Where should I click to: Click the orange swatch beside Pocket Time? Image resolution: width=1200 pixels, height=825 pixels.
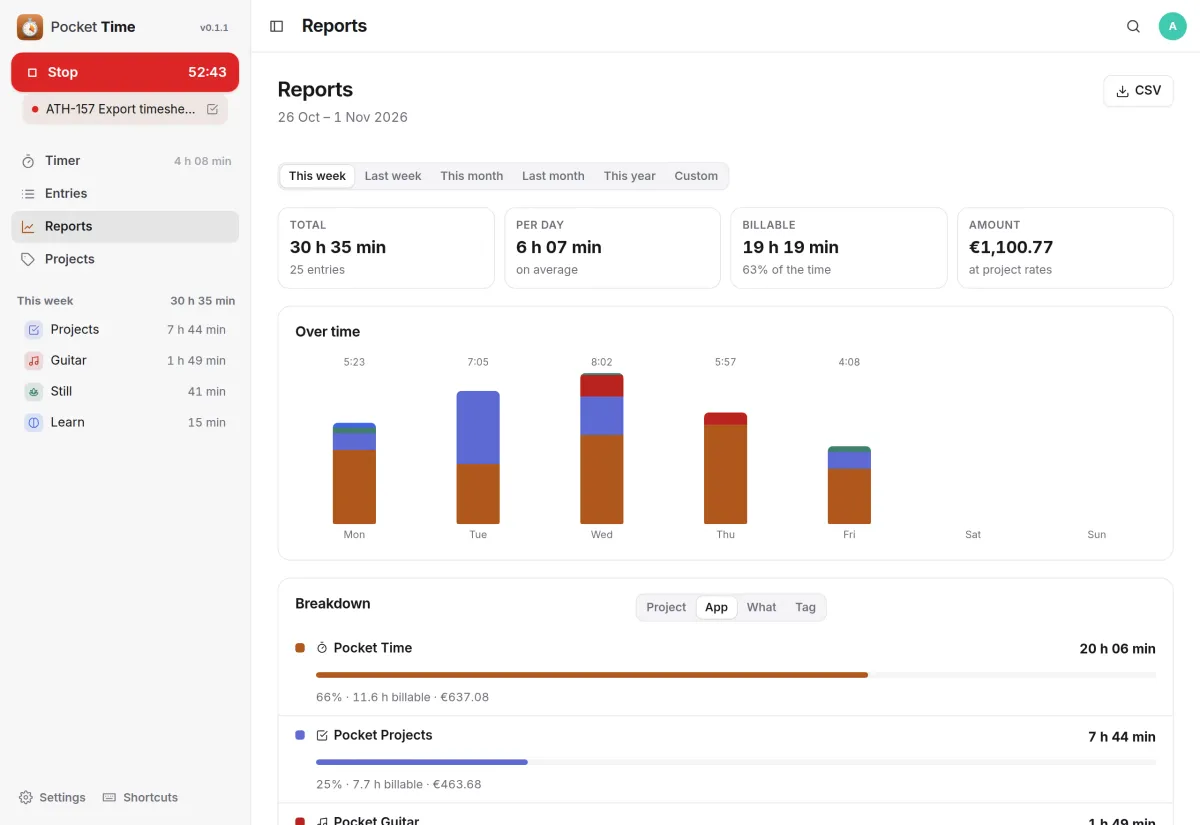[300, 648]
